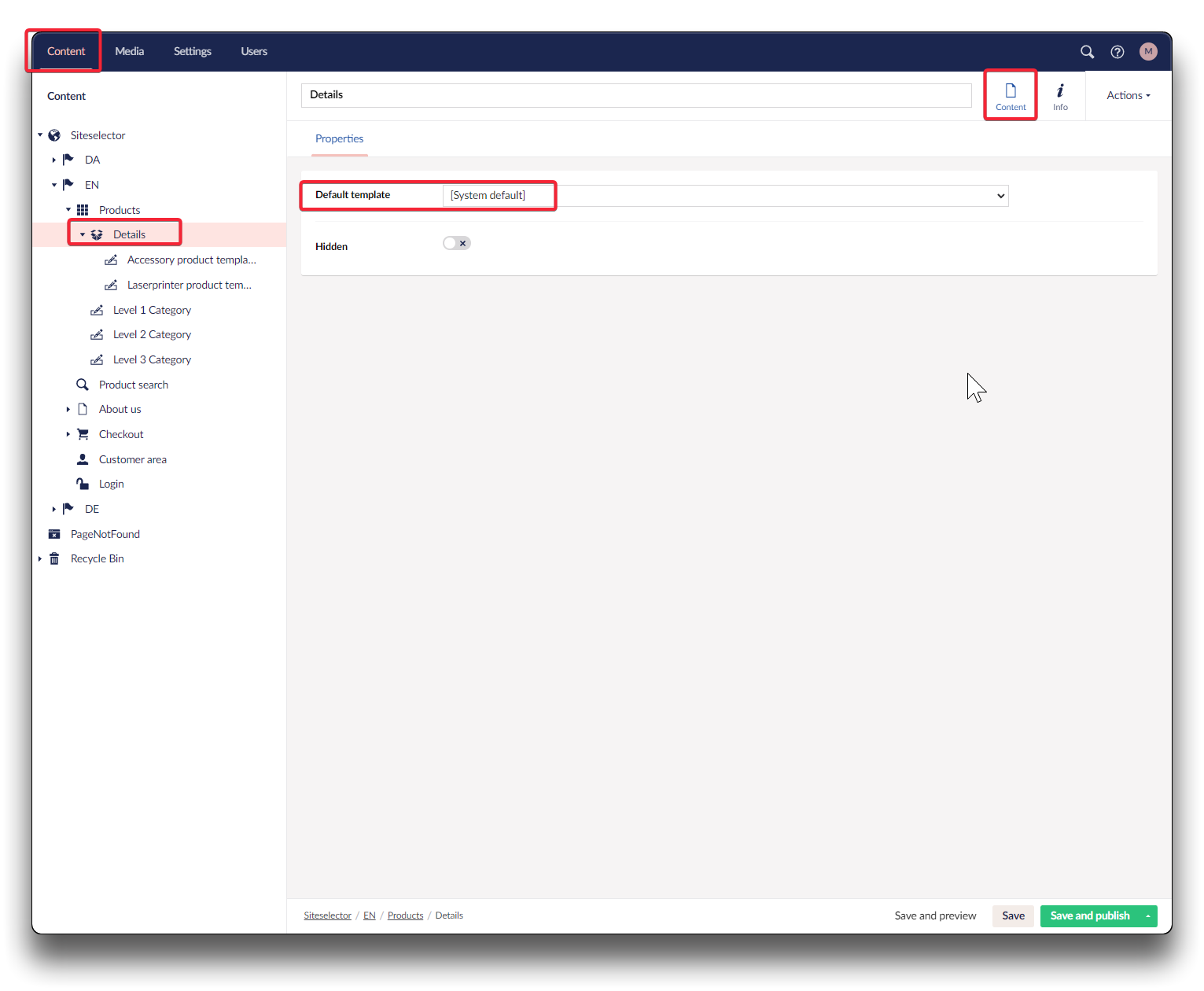
Task: Click the Siteselector globe icon
Action: pos(54,135)
